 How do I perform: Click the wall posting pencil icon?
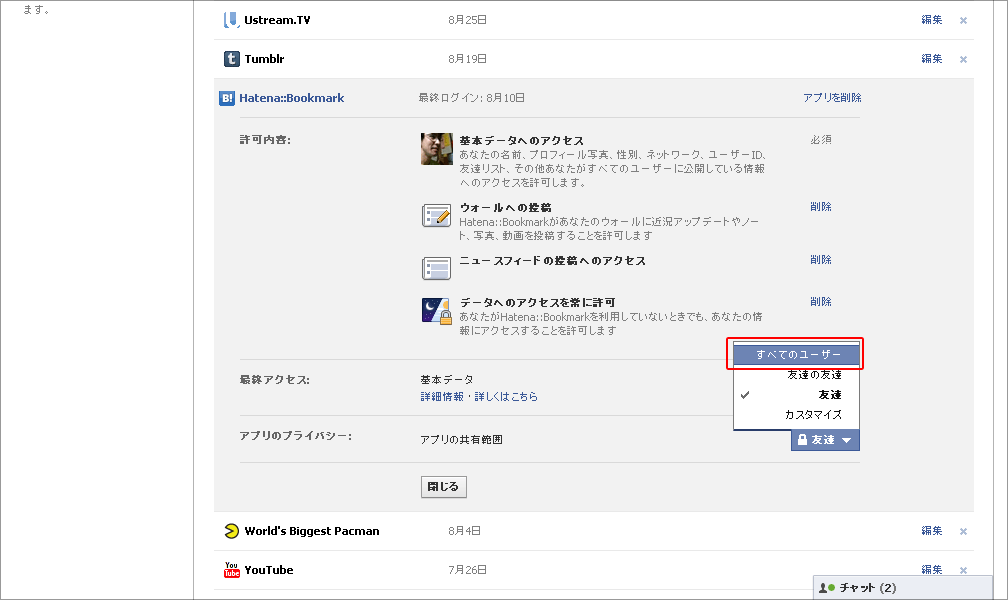pyautogui.click(x=436, y=215)
